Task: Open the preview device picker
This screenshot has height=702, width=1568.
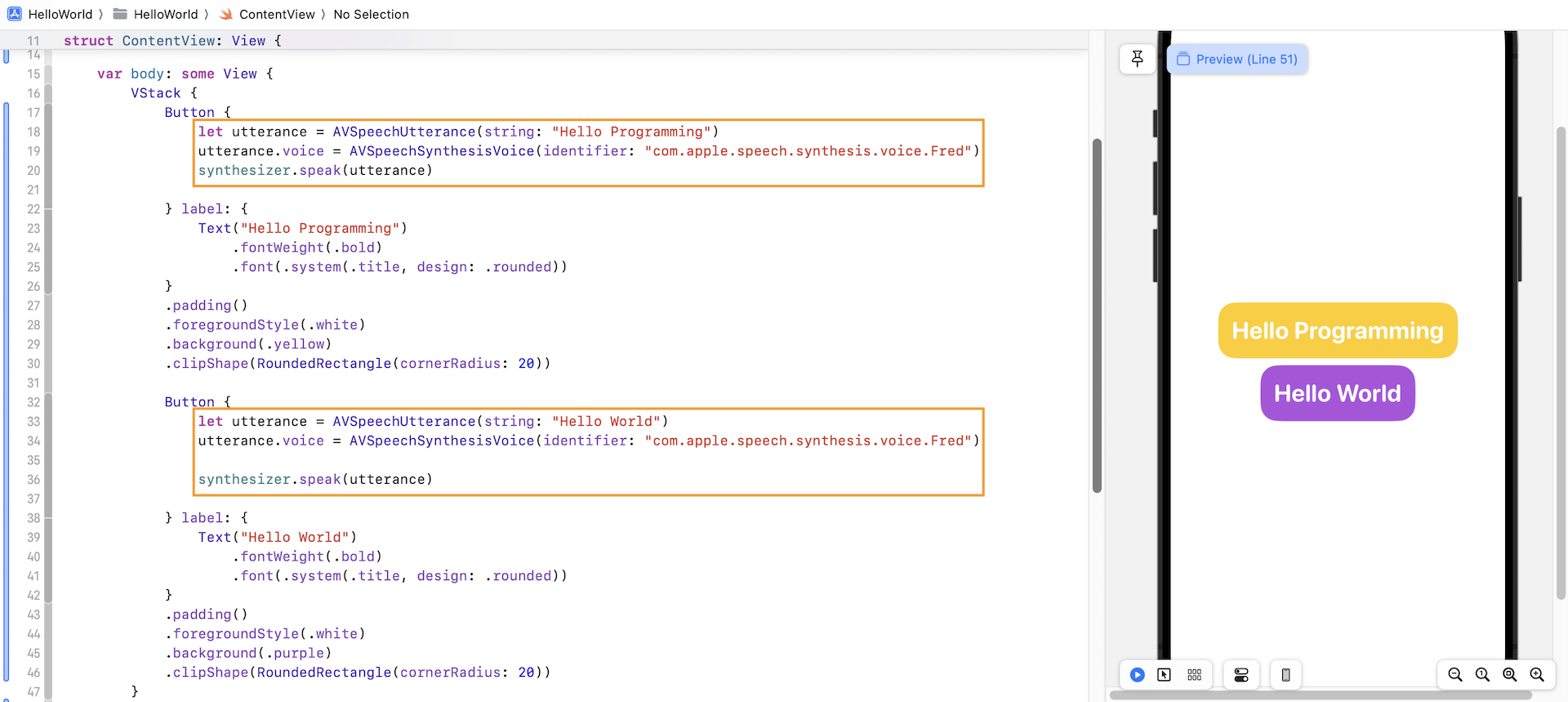Action: coord(1285,674)
